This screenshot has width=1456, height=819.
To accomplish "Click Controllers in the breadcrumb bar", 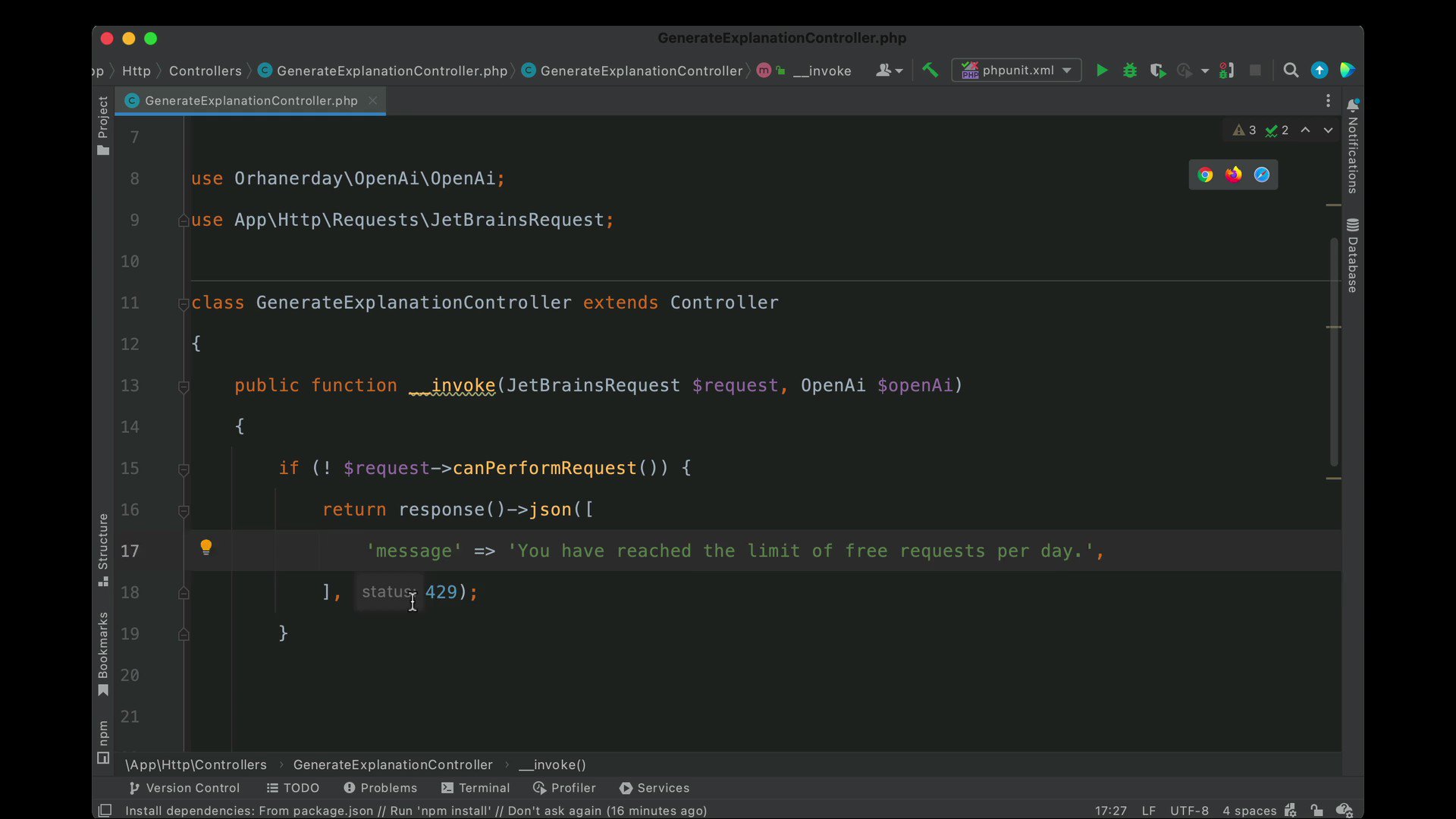I will pos(206,71).
